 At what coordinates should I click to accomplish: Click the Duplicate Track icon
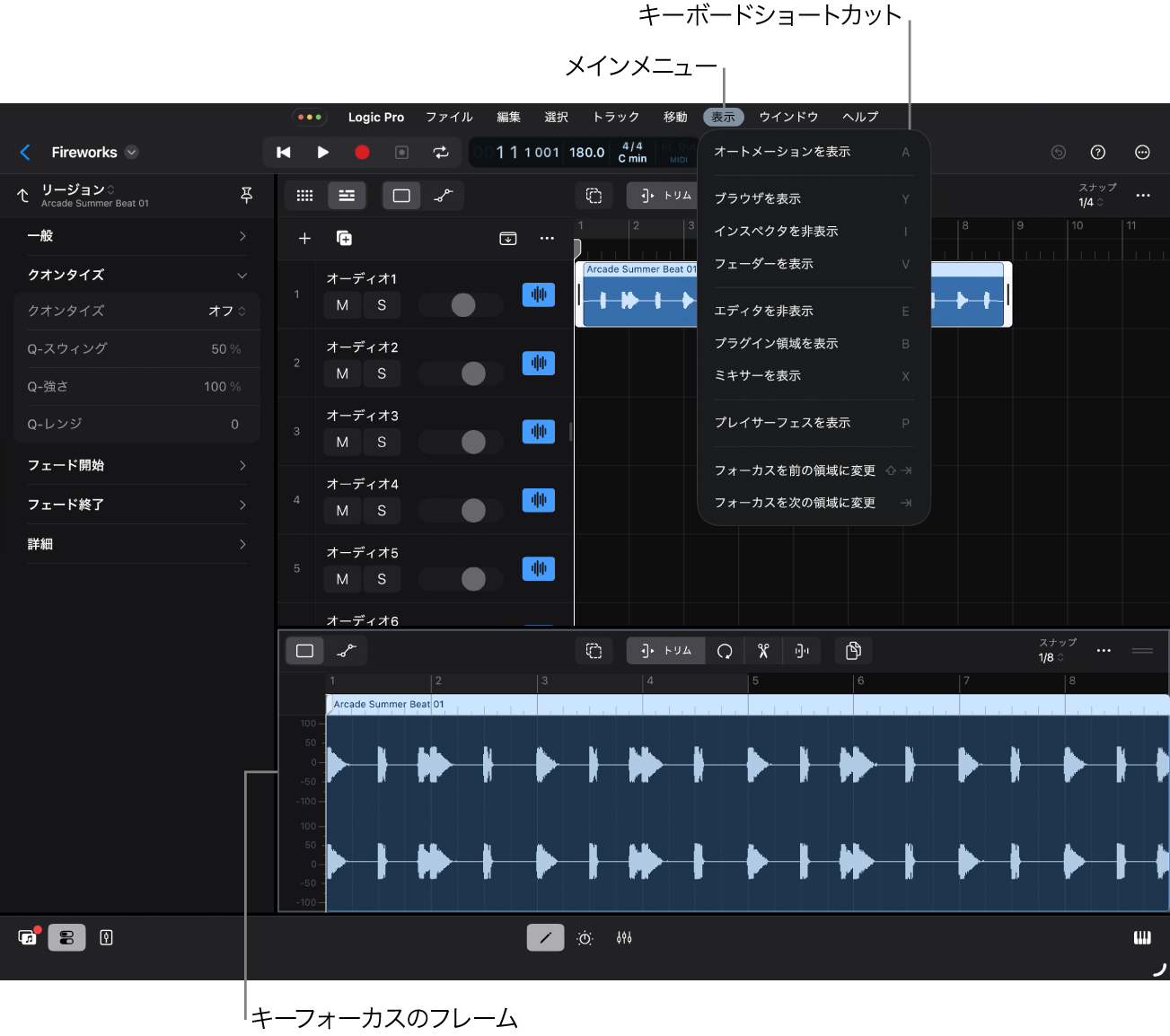[x=344, y=238]
